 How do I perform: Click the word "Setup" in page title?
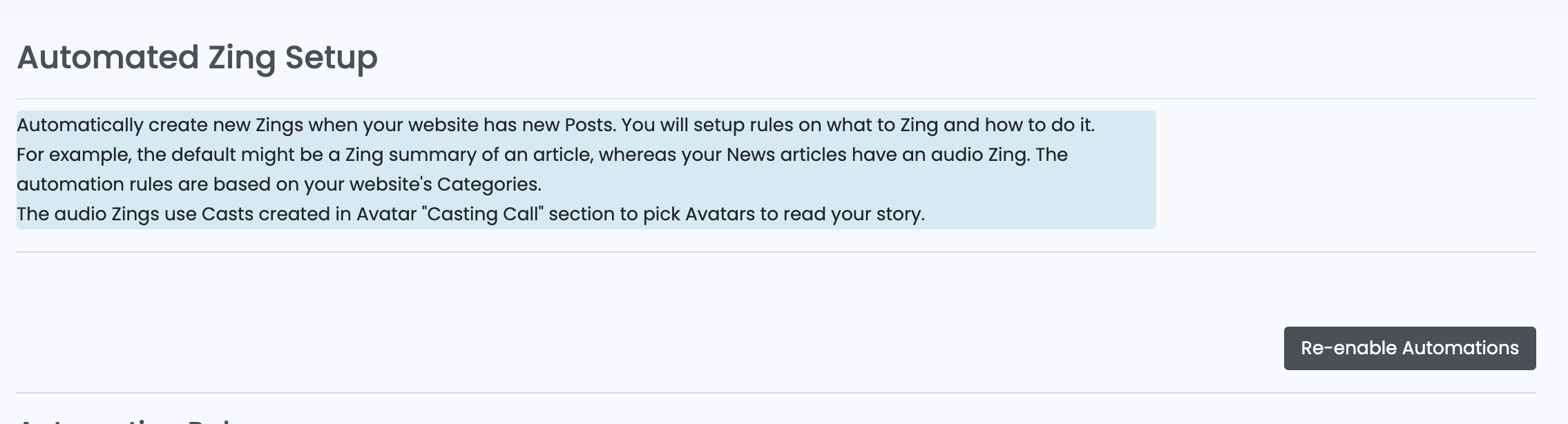[x=332, y=58]
